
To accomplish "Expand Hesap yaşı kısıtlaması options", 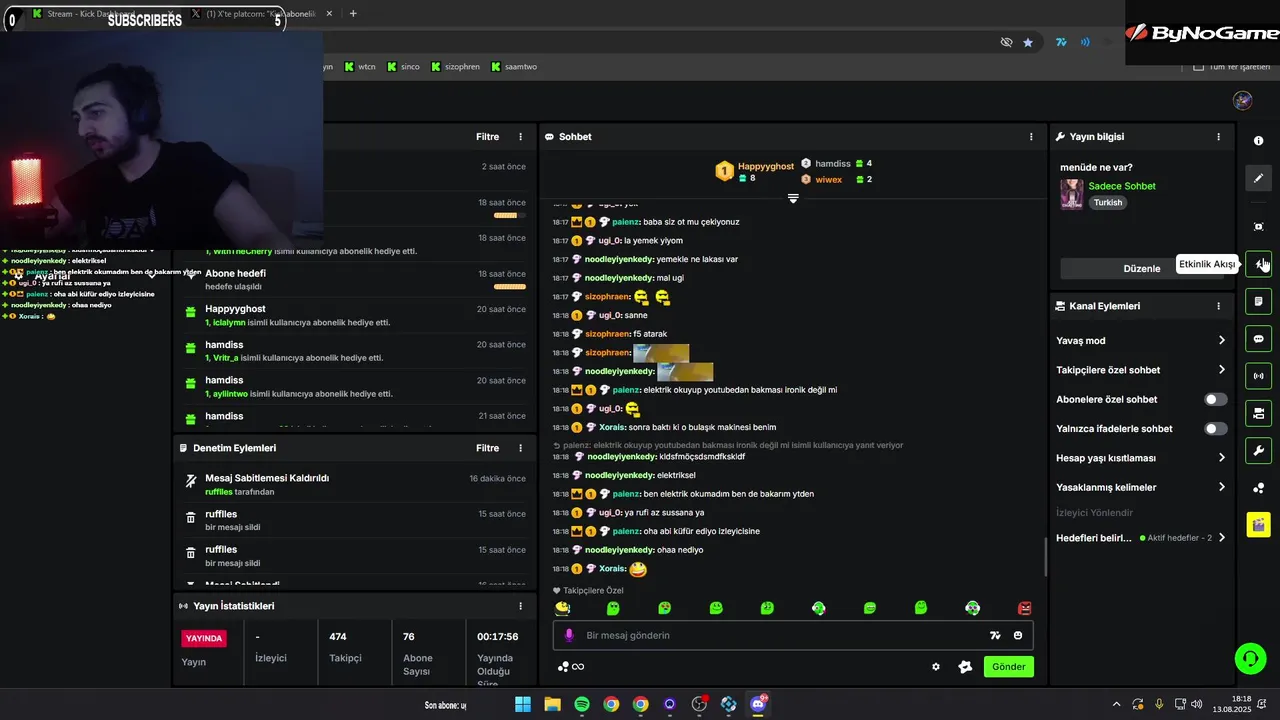I will point(1141,458).
